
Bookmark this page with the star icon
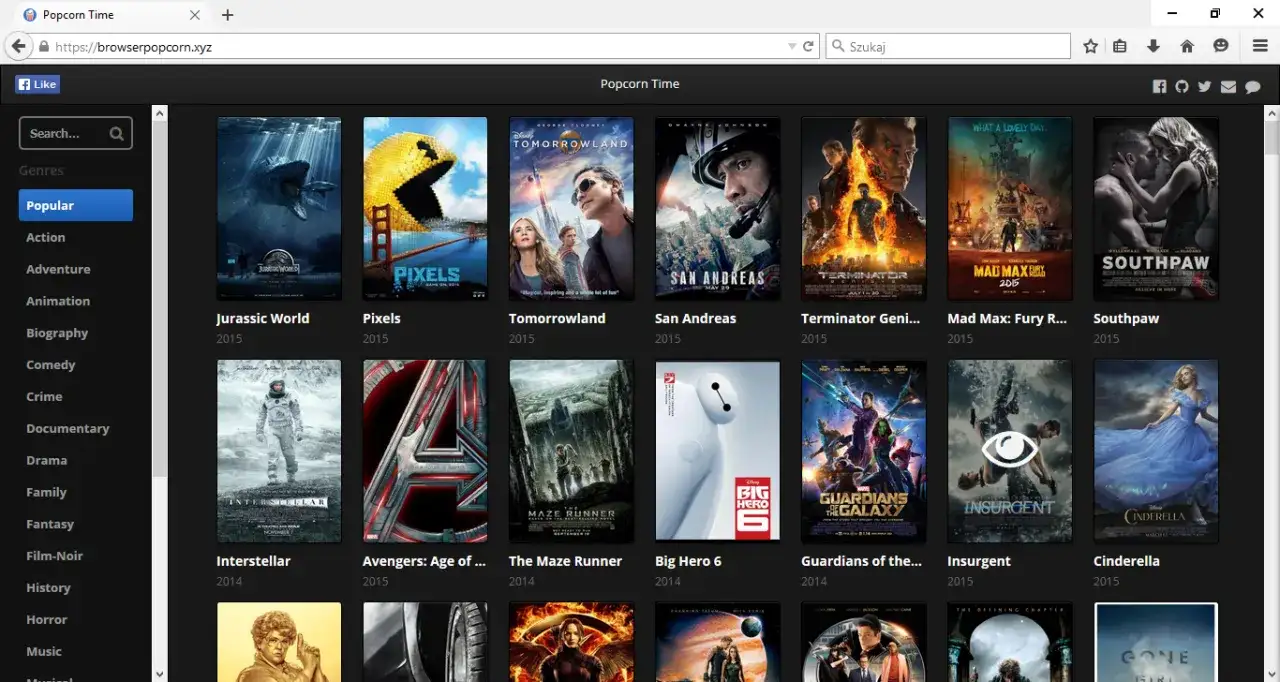point(1091,46)
